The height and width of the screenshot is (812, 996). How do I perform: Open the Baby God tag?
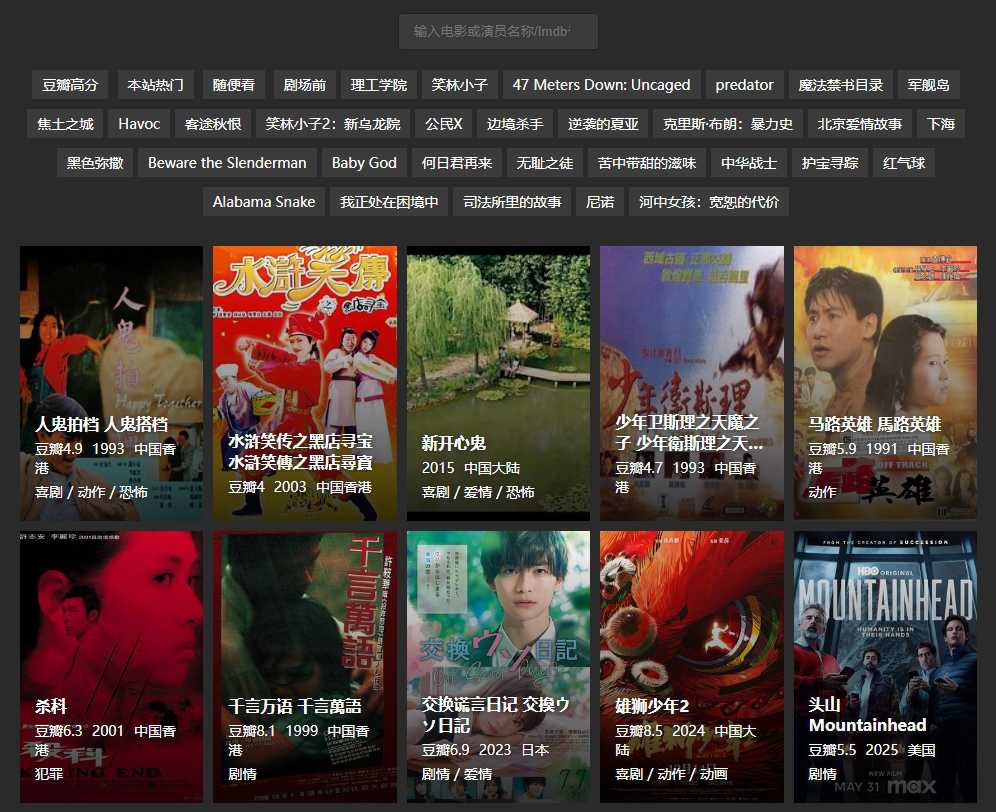[364, 162]
